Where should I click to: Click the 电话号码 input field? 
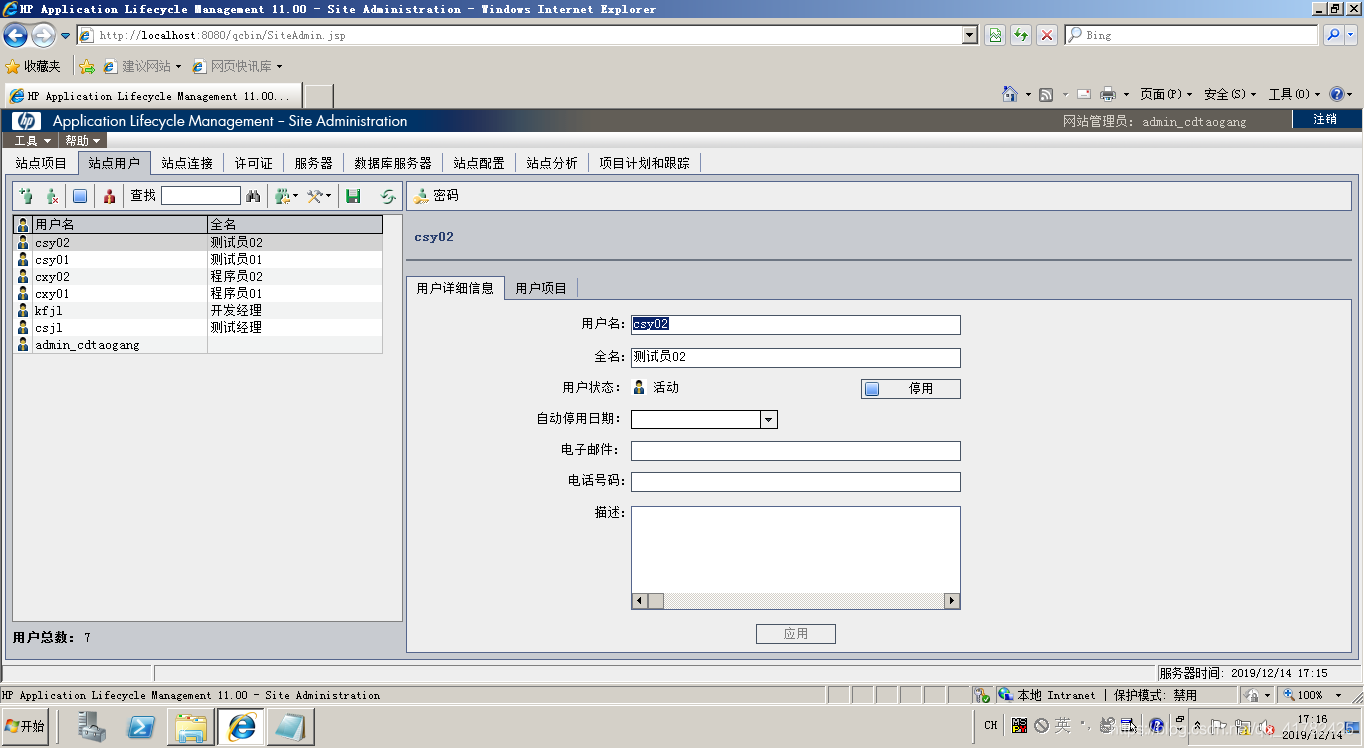pyautogui.click(x=796, y=482)
